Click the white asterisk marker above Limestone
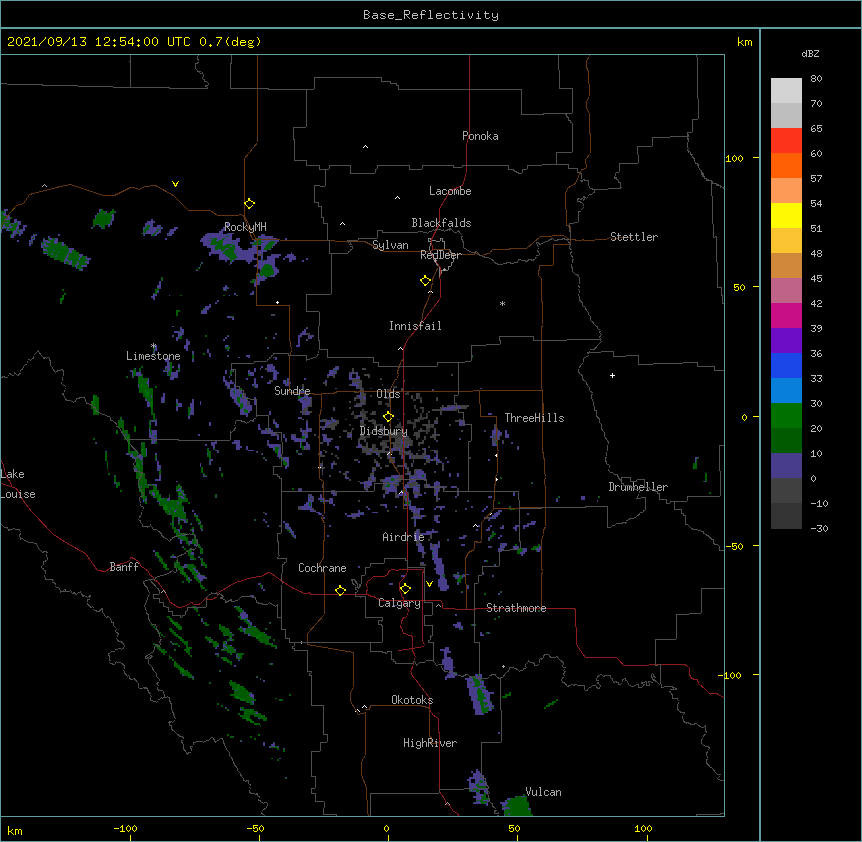This screenshot has width=862, height=842. [154, 346]
